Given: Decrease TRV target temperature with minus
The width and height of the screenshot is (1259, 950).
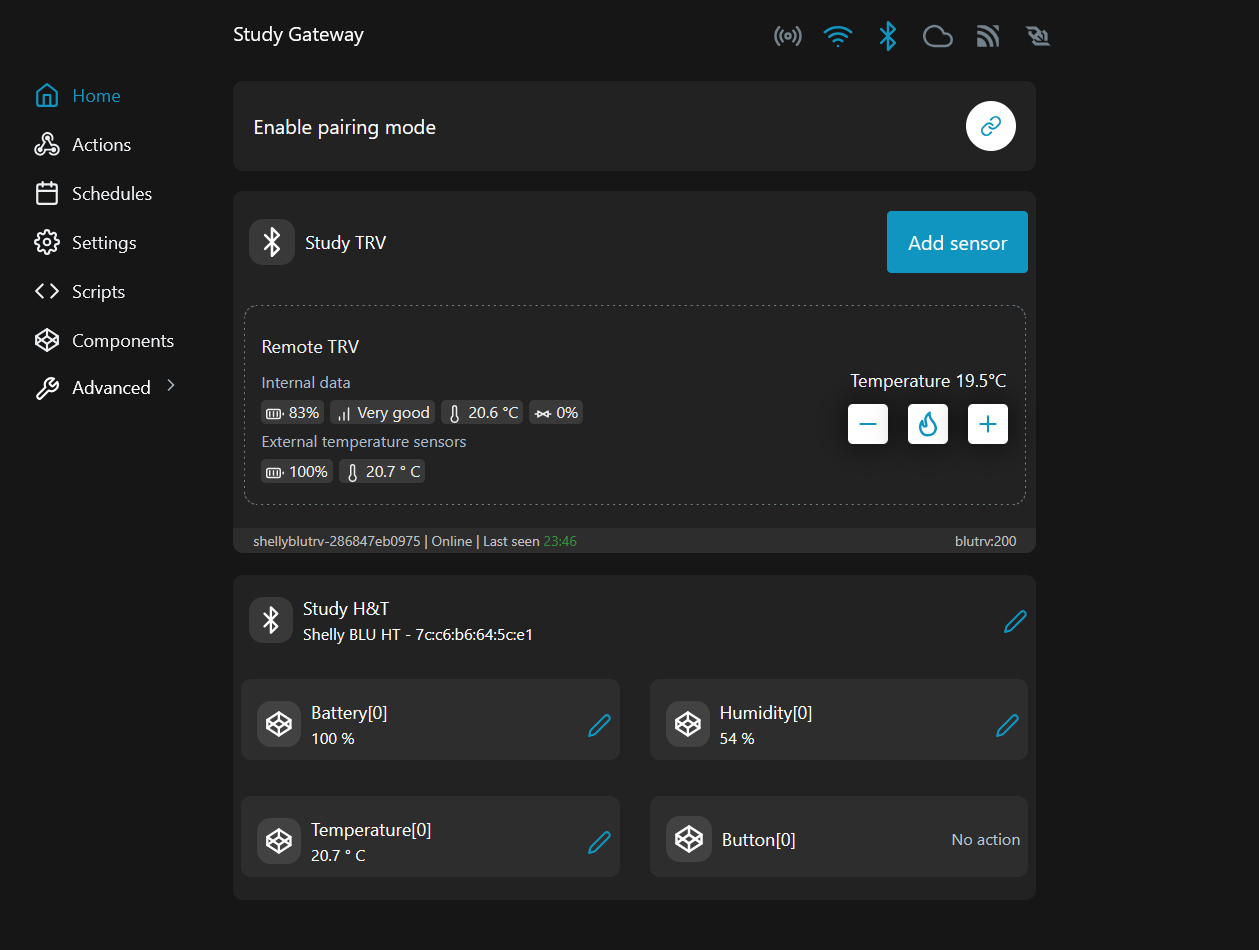Looking at the screenshot, I should pos(867,424).
